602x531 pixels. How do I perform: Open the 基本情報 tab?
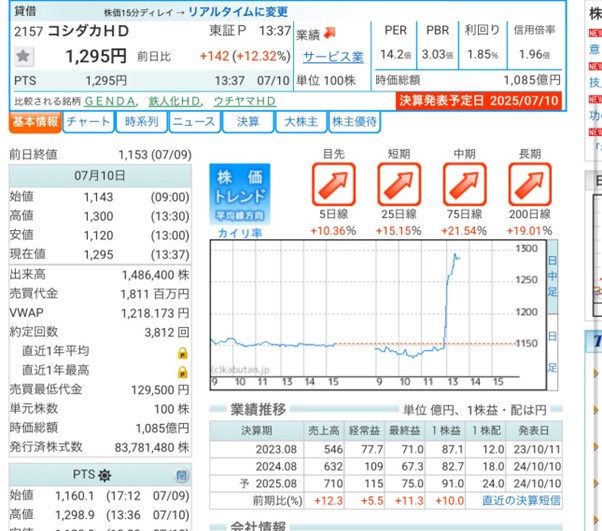coord(35,122)
